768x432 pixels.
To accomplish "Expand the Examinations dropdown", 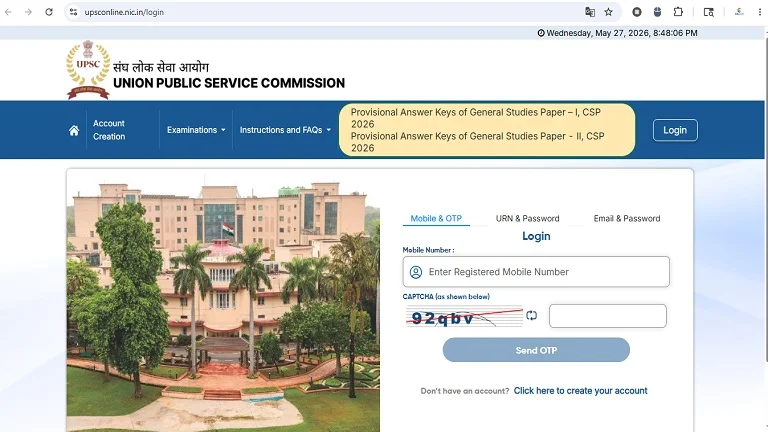I will click(x=196, y=130).
